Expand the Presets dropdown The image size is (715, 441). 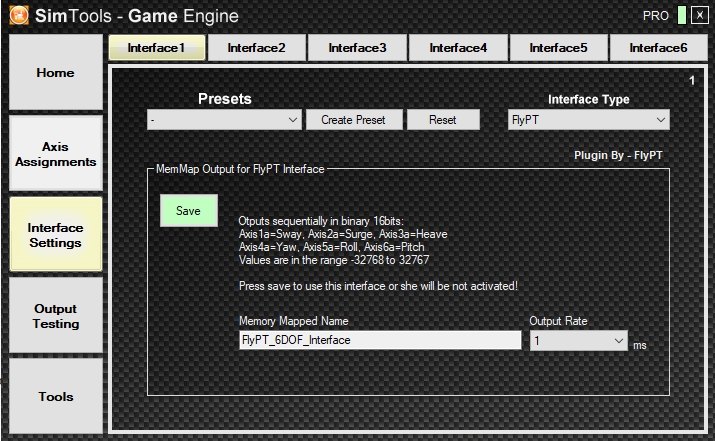[224, 120]
